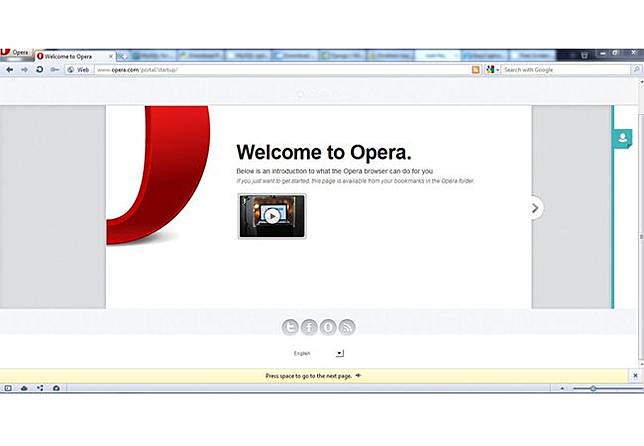Open Opera's Facebook page icon

pos(309,327)
